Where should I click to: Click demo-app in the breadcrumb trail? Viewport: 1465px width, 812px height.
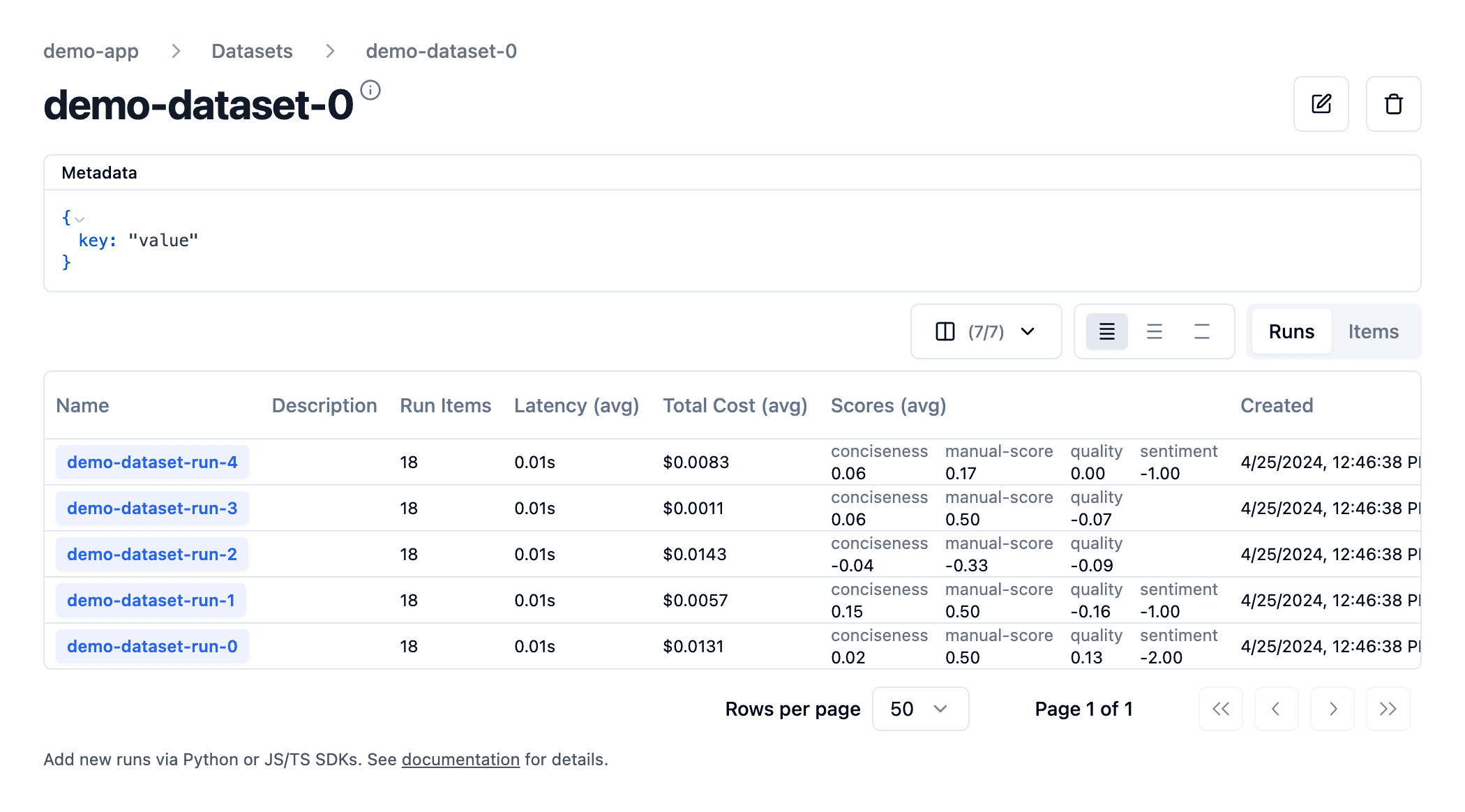(x=91, y=51)
